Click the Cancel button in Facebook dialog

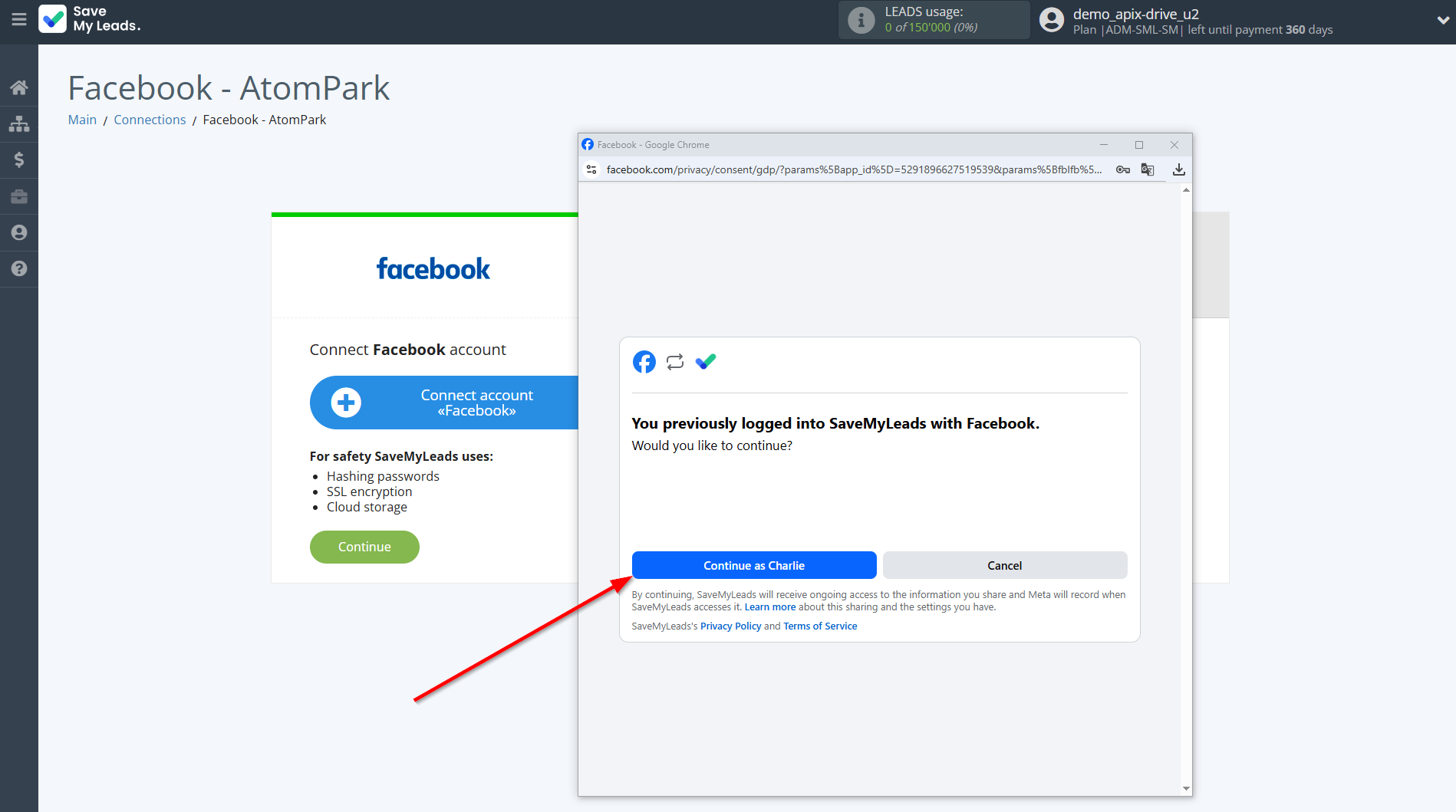pyautogui.click(x=1004, y=565)
